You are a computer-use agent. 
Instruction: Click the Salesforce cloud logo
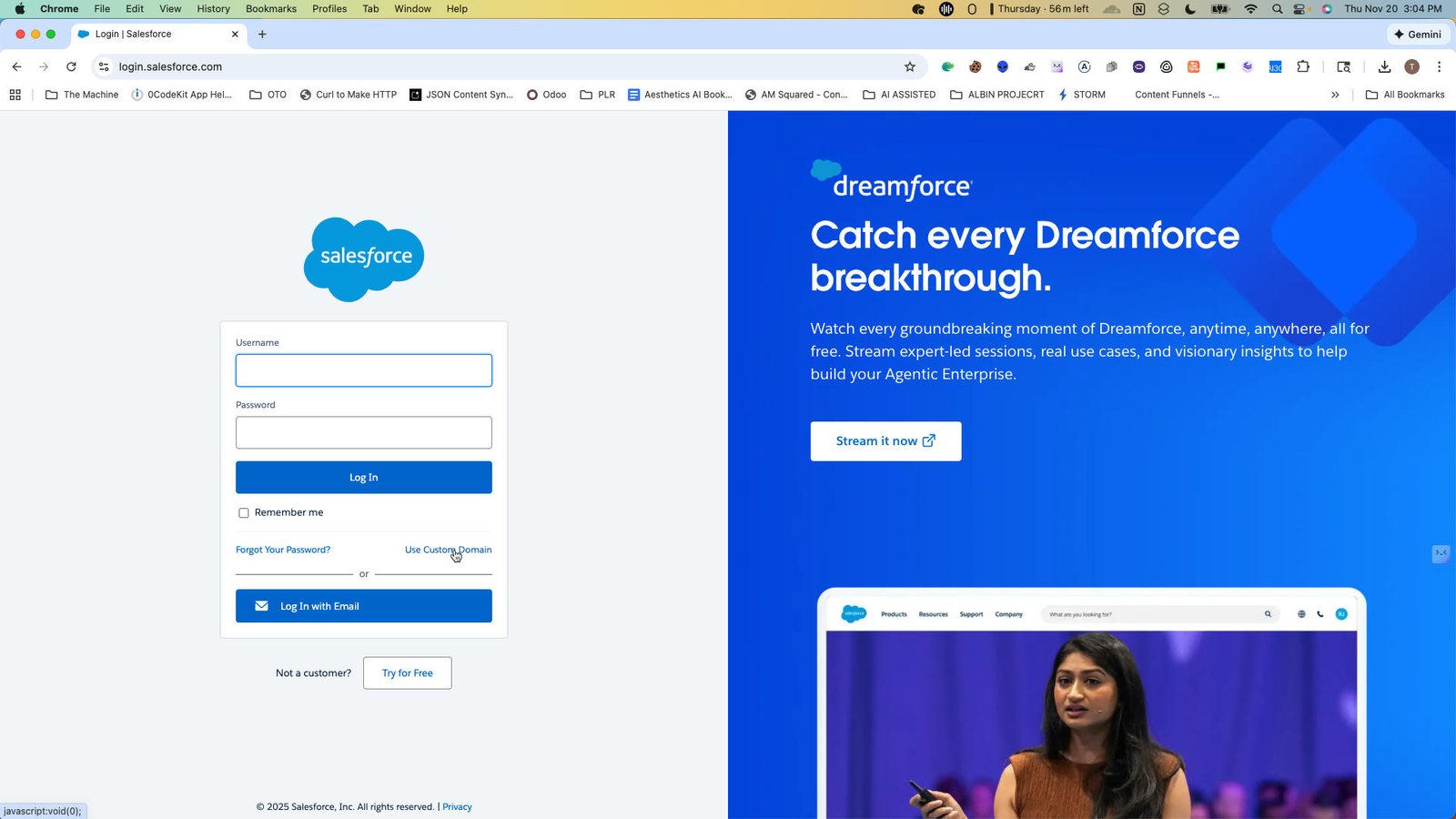(364, 259)
